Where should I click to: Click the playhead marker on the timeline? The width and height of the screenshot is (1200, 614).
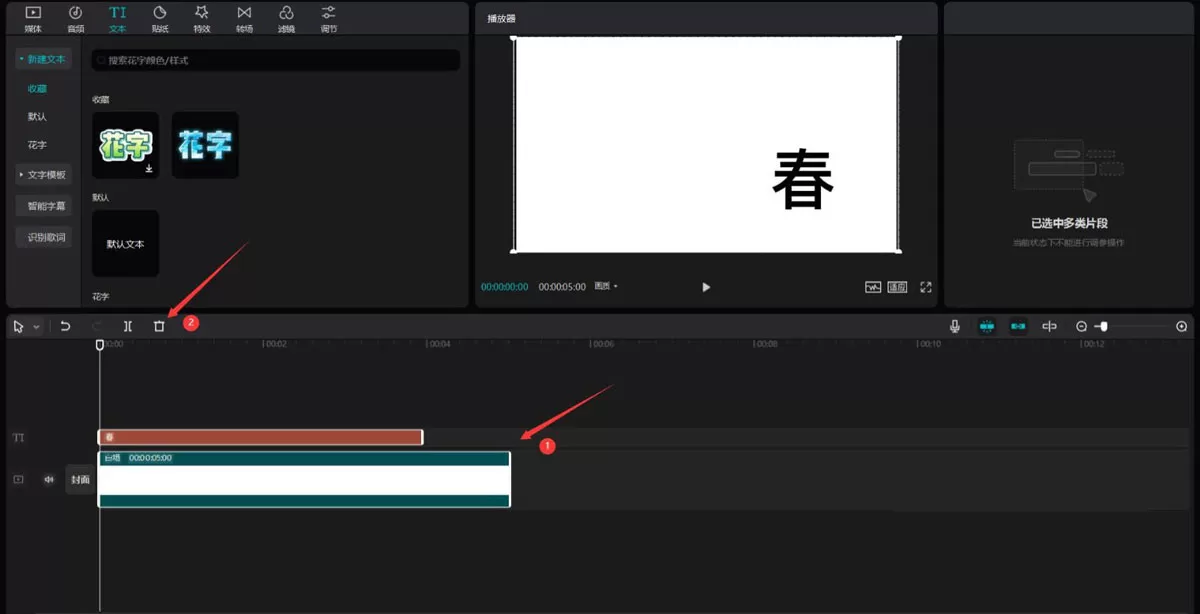click(x=99, y=345)
